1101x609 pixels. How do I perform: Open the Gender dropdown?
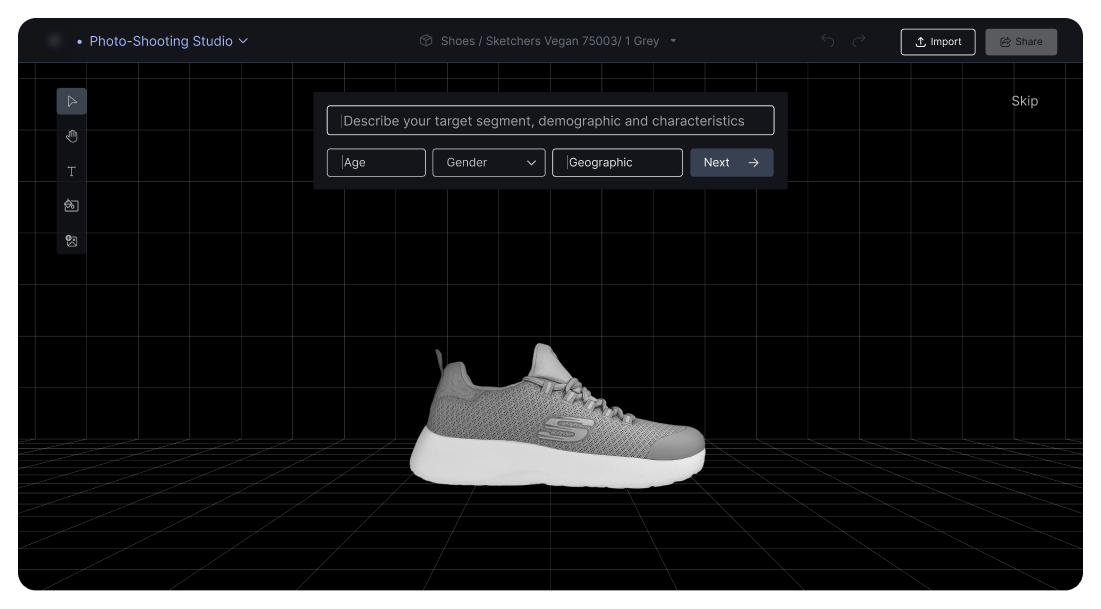click(x=489, y=162)
